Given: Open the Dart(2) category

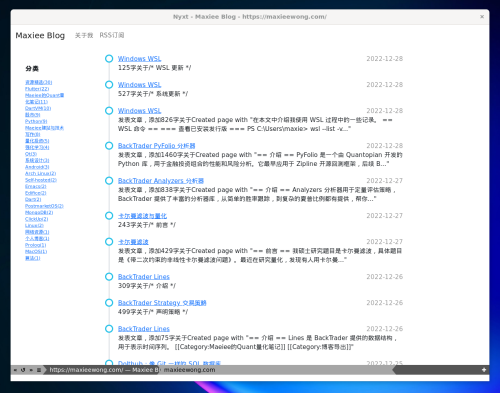Looking at the screenshot, I should (33, 199).
